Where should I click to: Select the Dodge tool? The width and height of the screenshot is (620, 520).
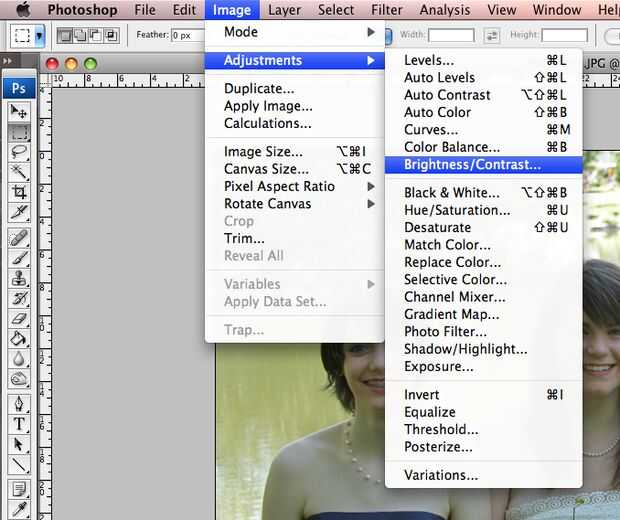coord(19,378)
